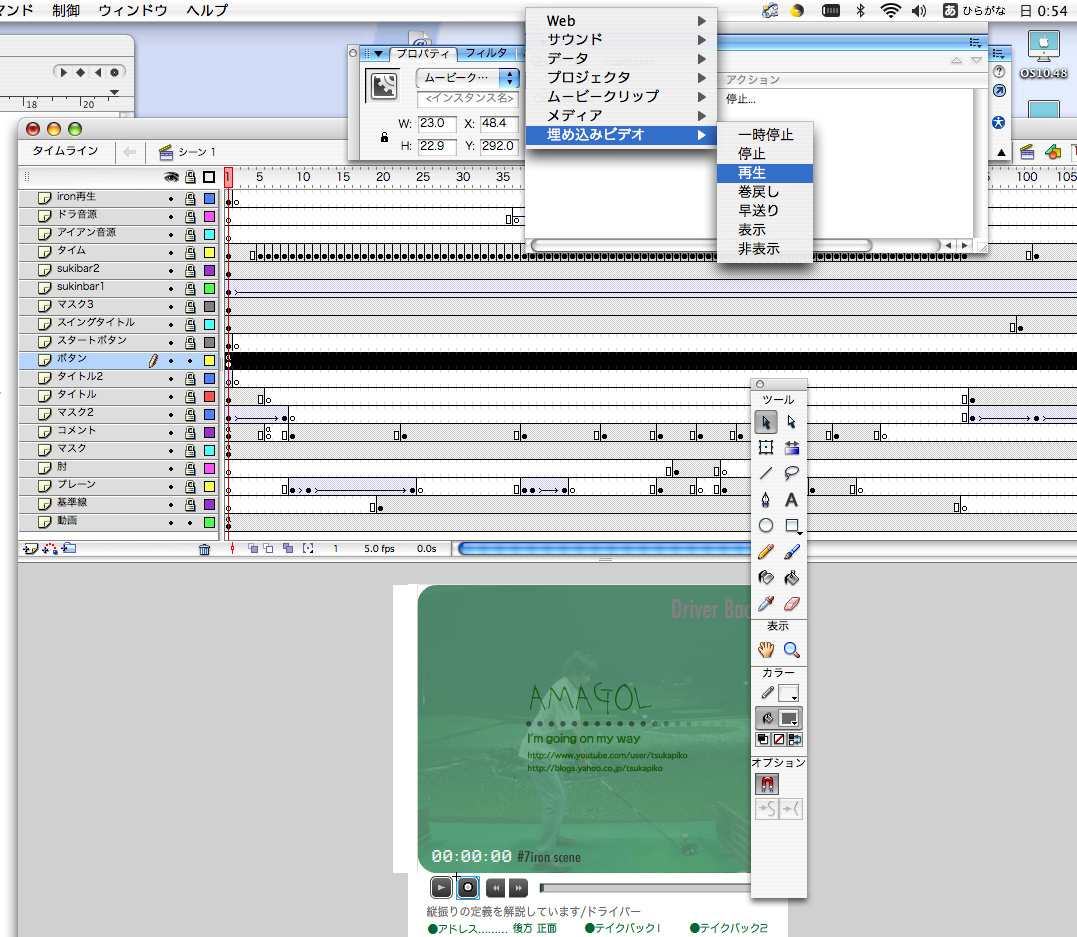Viewport: 1077px width, 937px height.
Task: Select the Rectangle tool
Action: pos(791,526)
